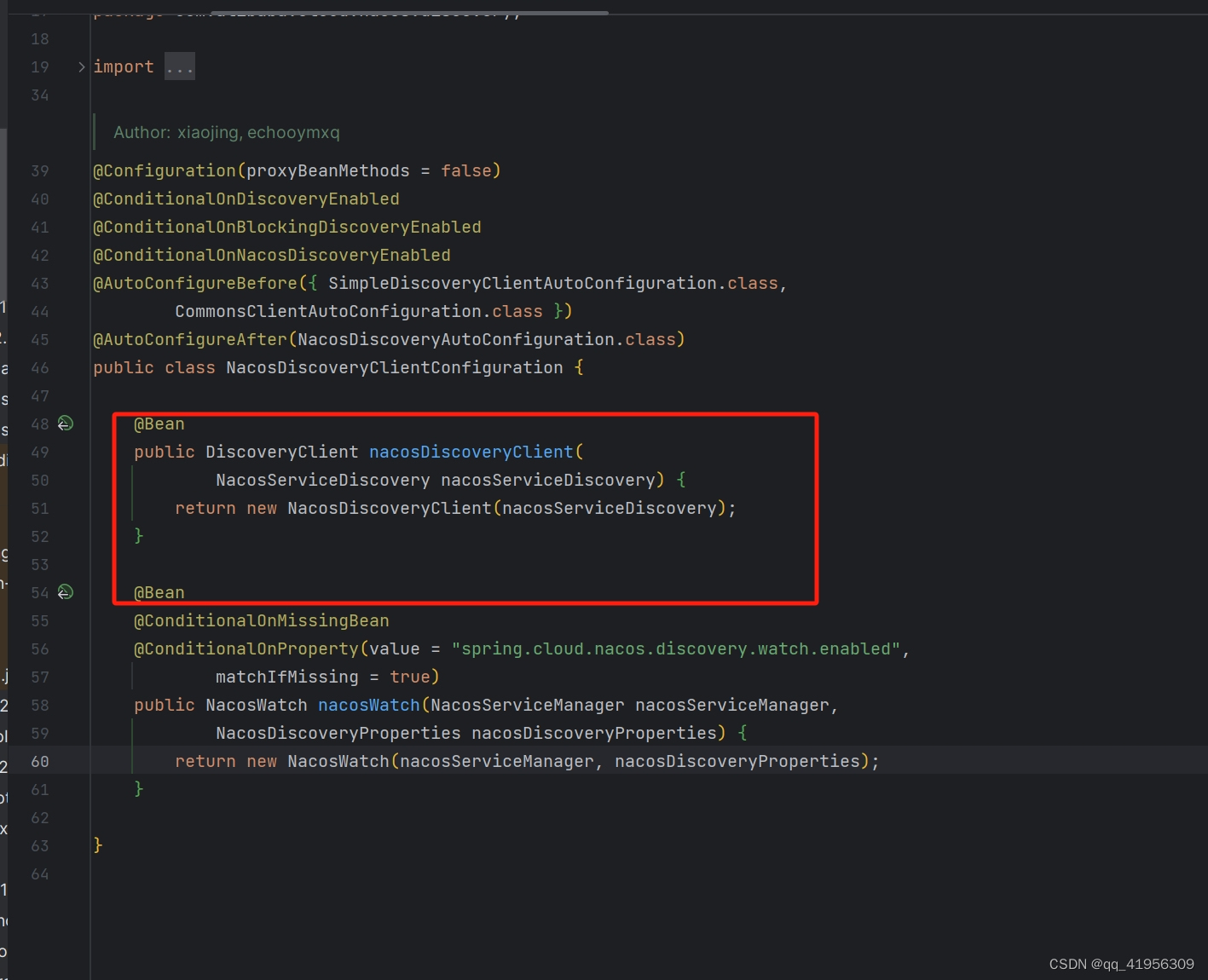Click the @AutoConfigureAfter annotation
1208x980 pixels.
point(190,340)
